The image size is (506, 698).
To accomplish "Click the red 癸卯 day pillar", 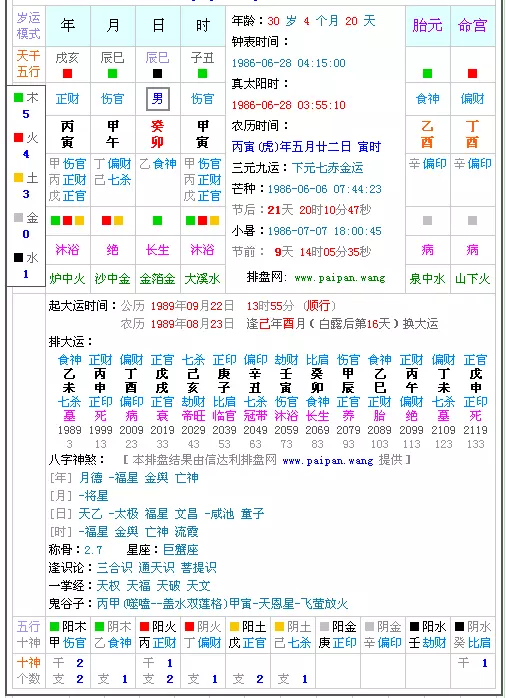I will (x=158, y=134).
